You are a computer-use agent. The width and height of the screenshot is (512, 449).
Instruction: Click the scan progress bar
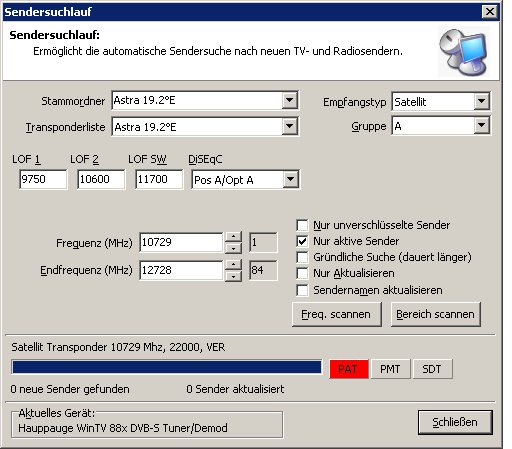tap(167, 367)
